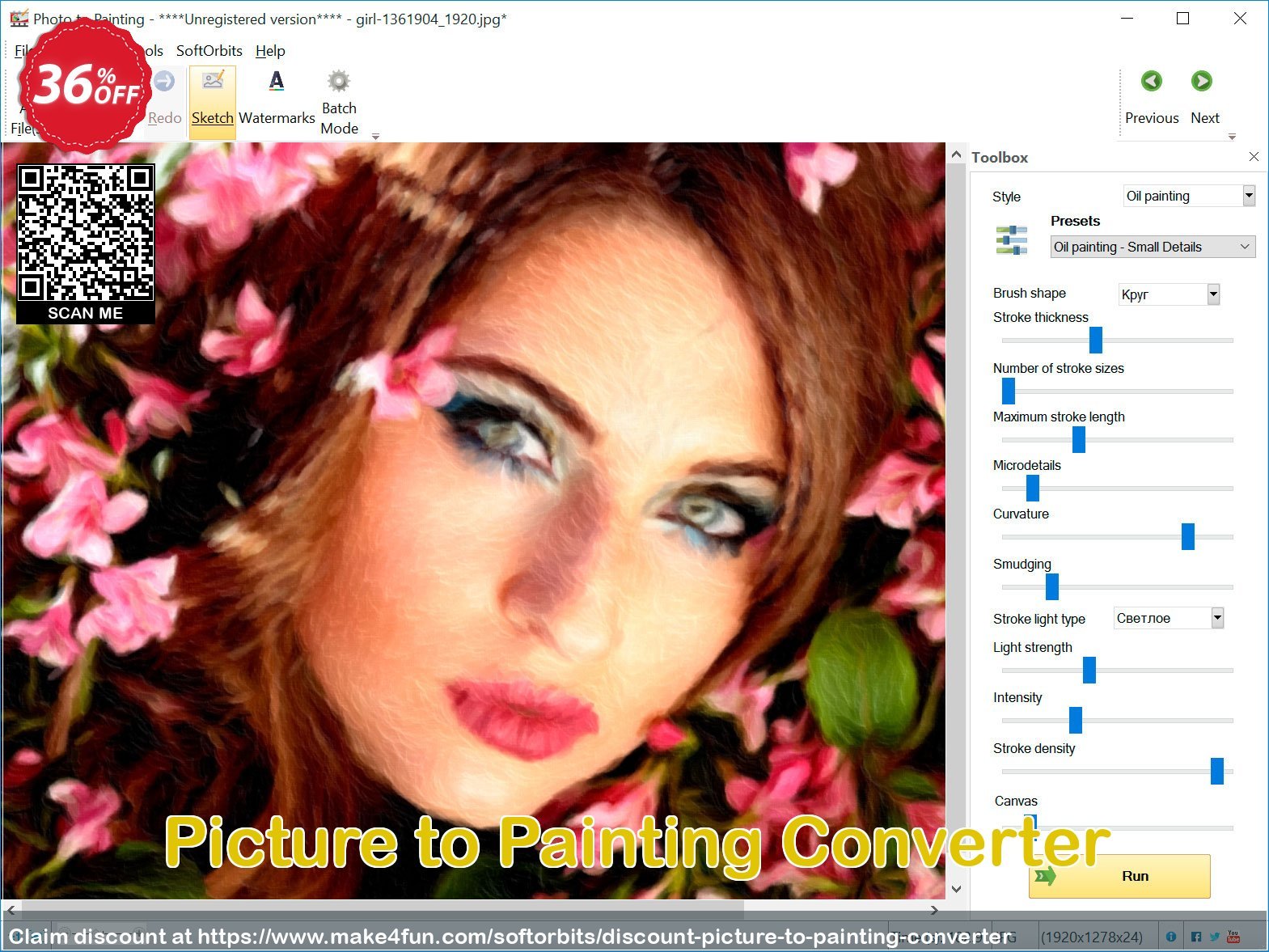
Task: Click the Presets sliders icon
Action: pyautogui.click(x=1011, y=240)
